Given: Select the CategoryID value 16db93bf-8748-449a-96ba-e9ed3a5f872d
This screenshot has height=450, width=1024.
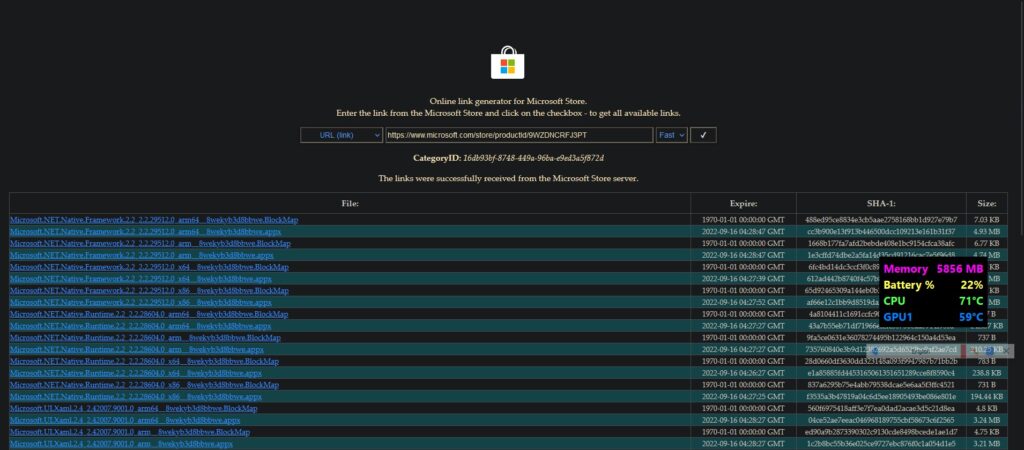Looking at the screenshot, I should [534, 158].
